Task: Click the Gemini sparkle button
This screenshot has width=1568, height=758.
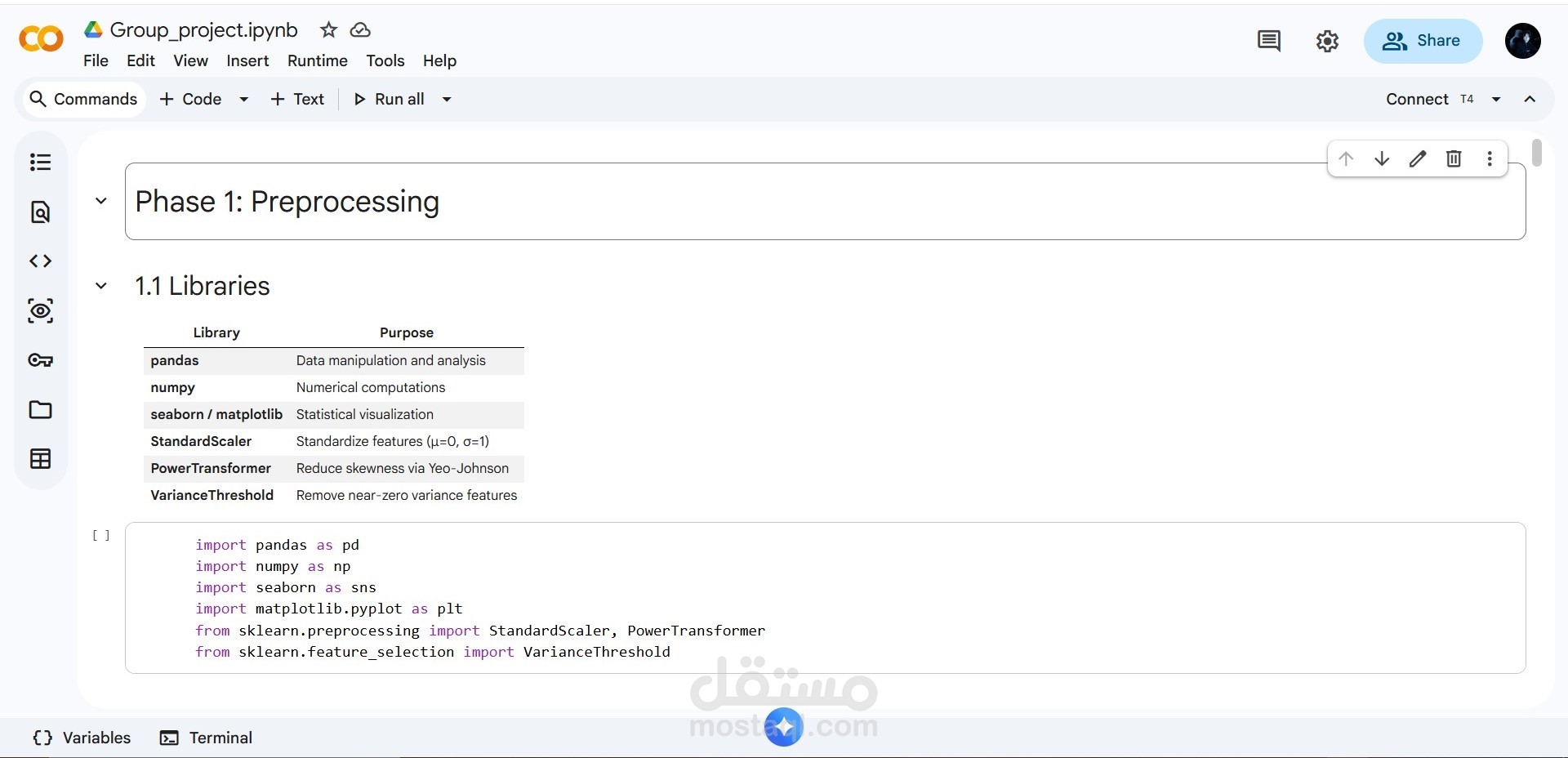Action: (784, 726)
